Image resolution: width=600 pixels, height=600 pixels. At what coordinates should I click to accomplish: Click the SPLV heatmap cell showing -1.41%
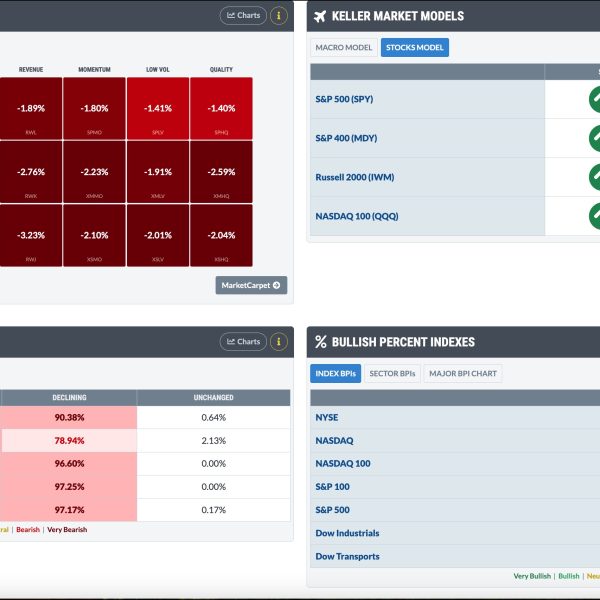[158, 108]
